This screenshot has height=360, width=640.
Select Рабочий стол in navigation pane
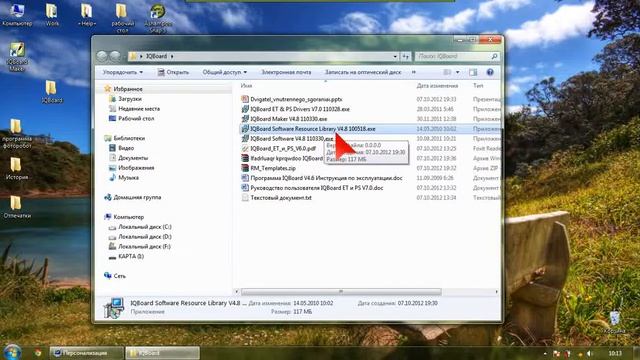click(136, 118)
